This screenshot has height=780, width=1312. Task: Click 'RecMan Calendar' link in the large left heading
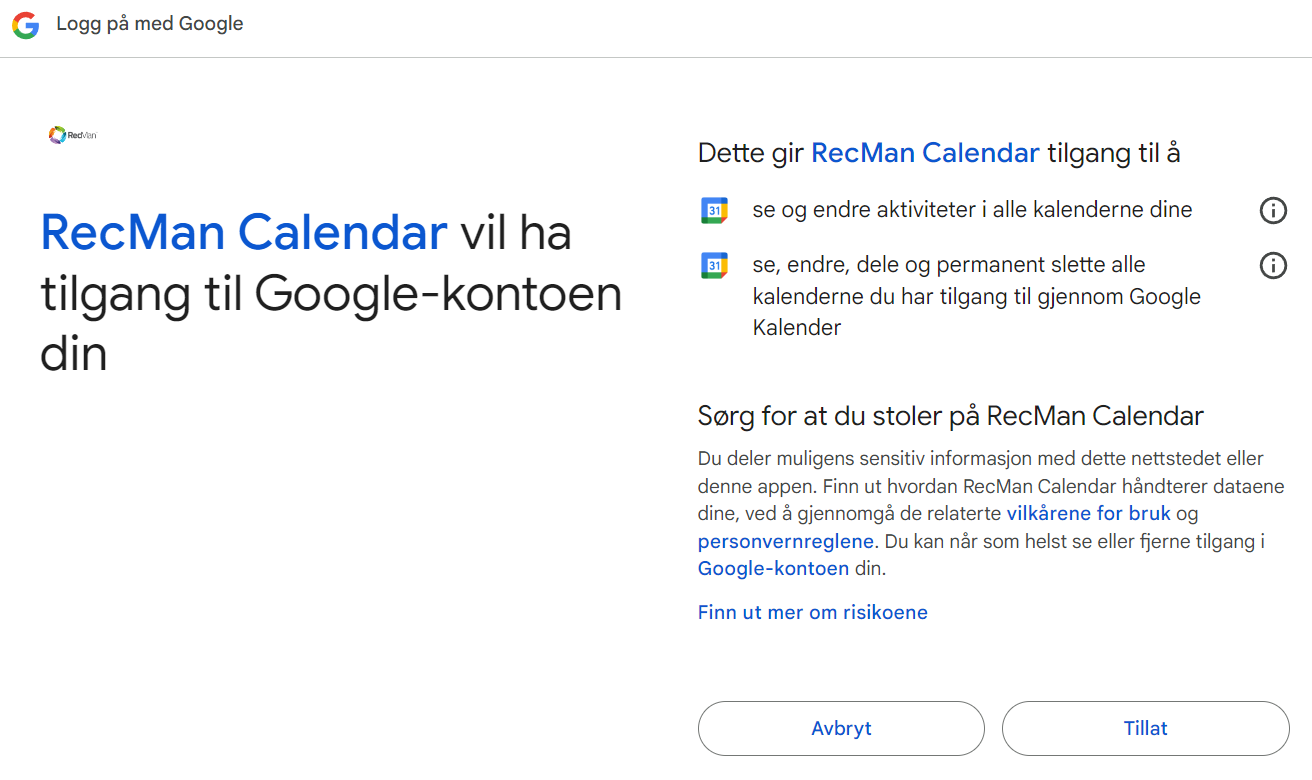pos(243,232)
